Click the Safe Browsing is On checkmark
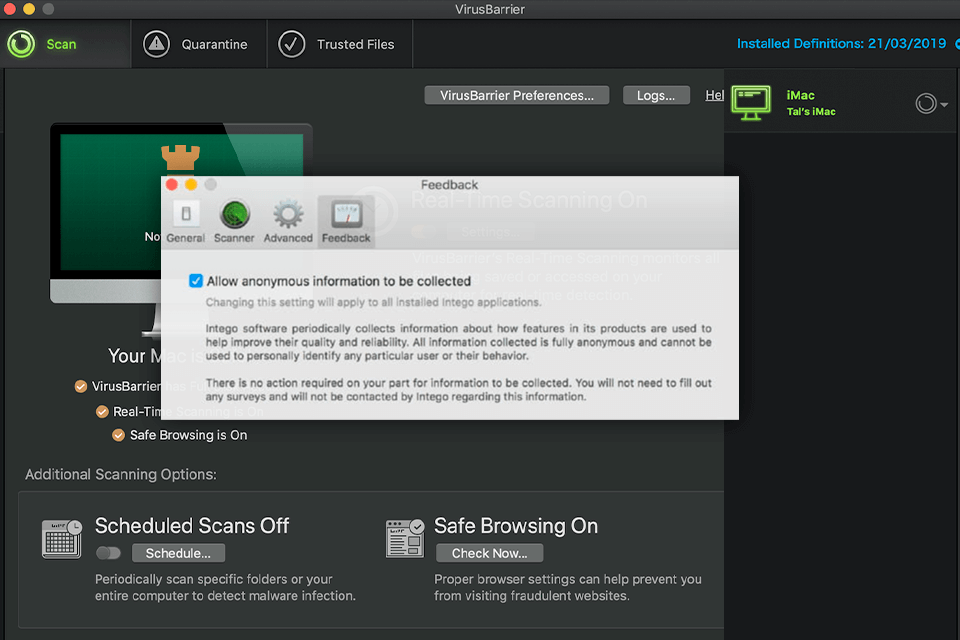 [x=119, y=435]
